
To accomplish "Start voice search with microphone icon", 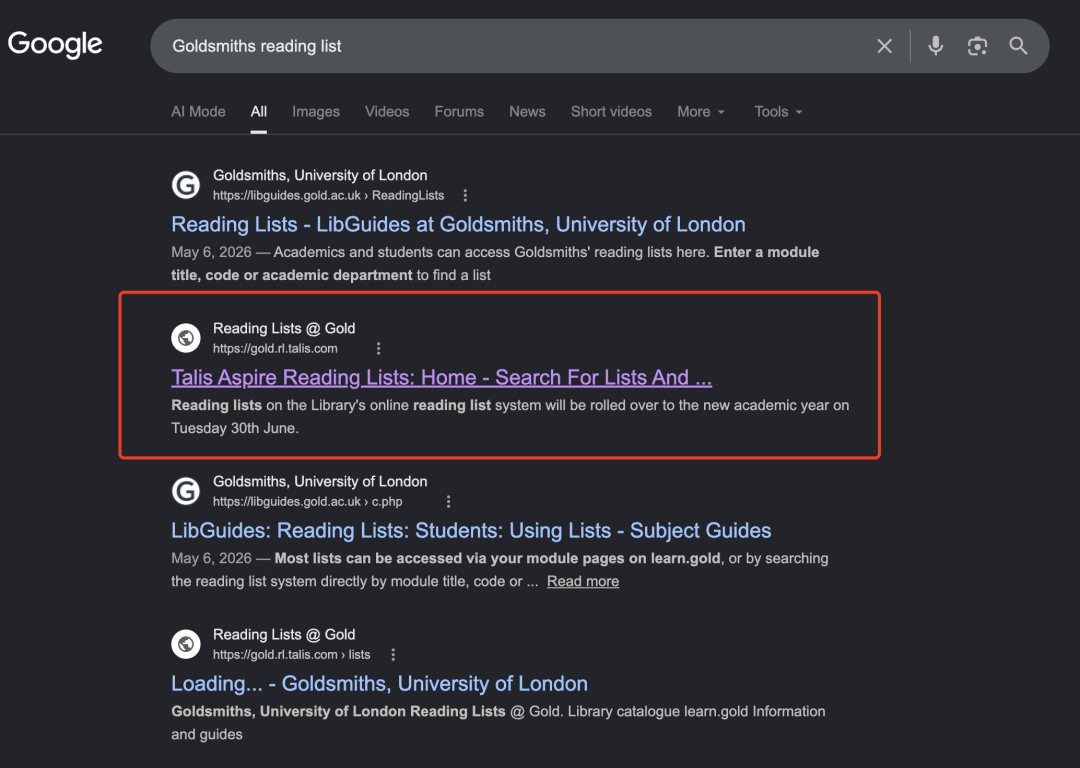I will [935, 46].
